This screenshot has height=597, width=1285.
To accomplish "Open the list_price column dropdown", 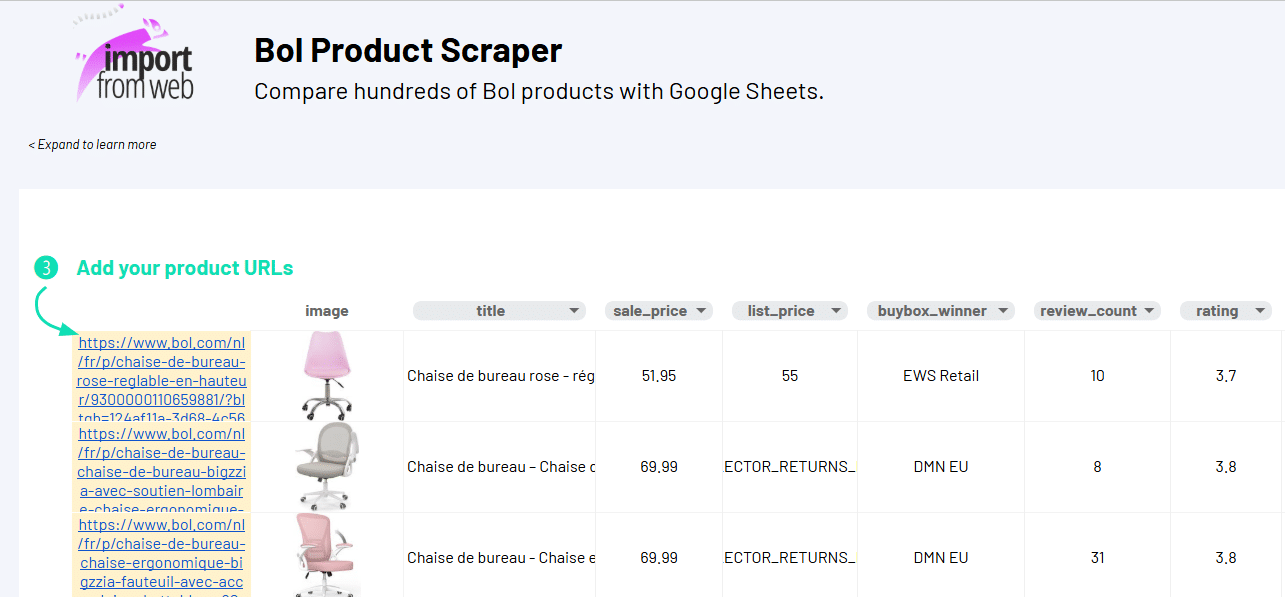I will click(x=836, y=311).
